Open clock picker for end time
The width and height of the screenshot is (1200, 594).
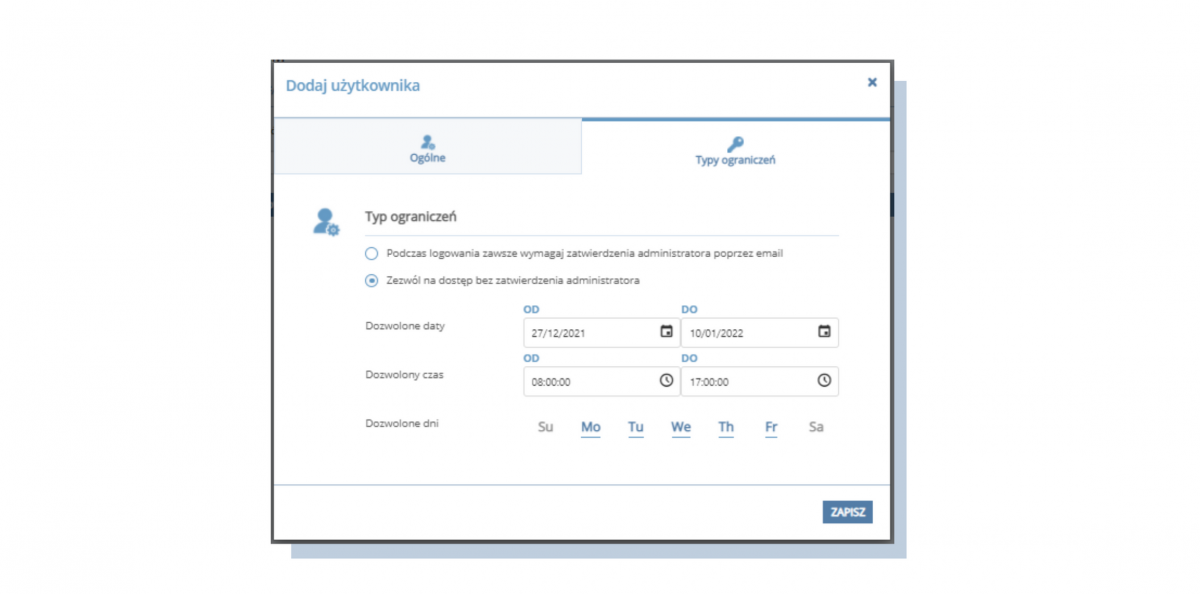pyautogui.click(x=824, y=381)
